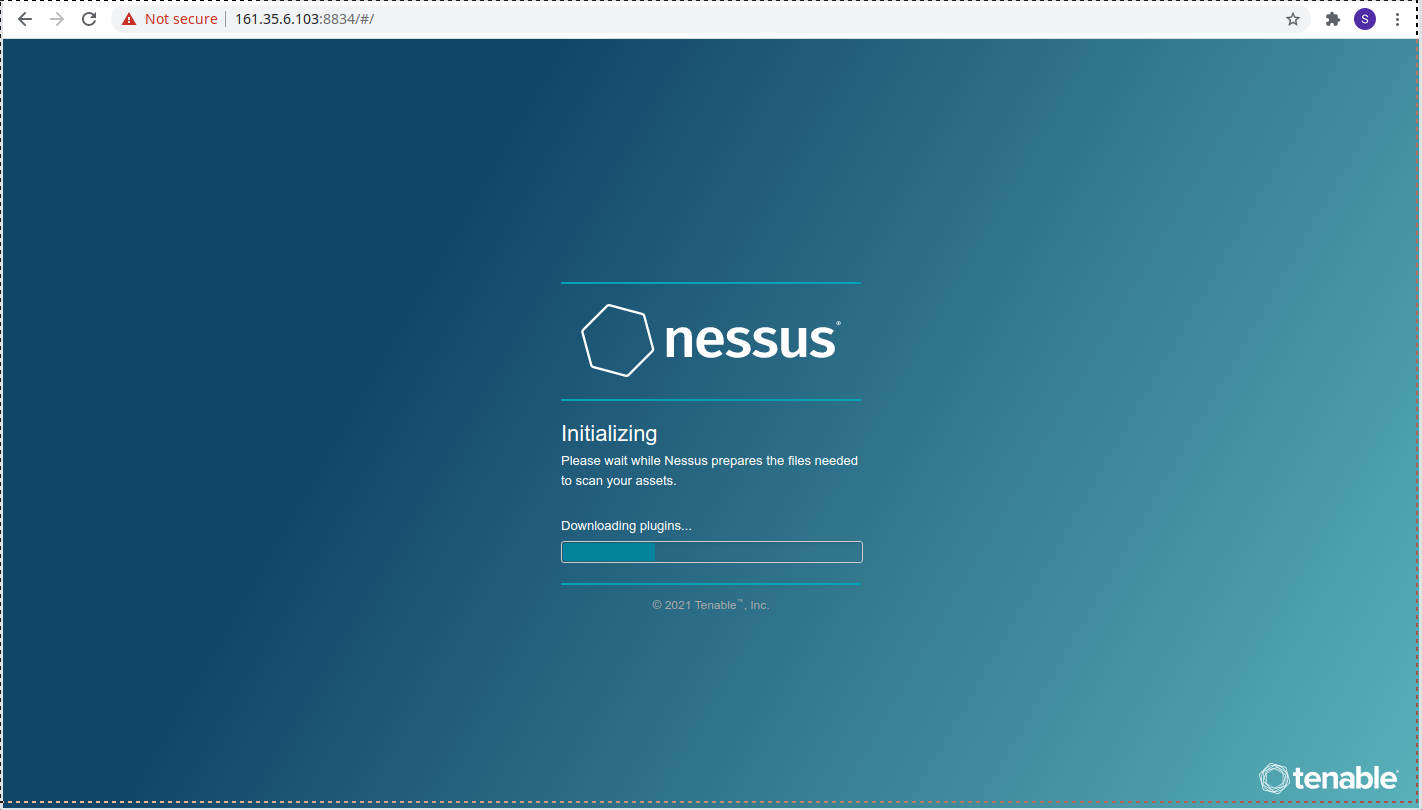
Task: Reload the Nessus page
Action: pyautogui.click(x=89, y=19)
